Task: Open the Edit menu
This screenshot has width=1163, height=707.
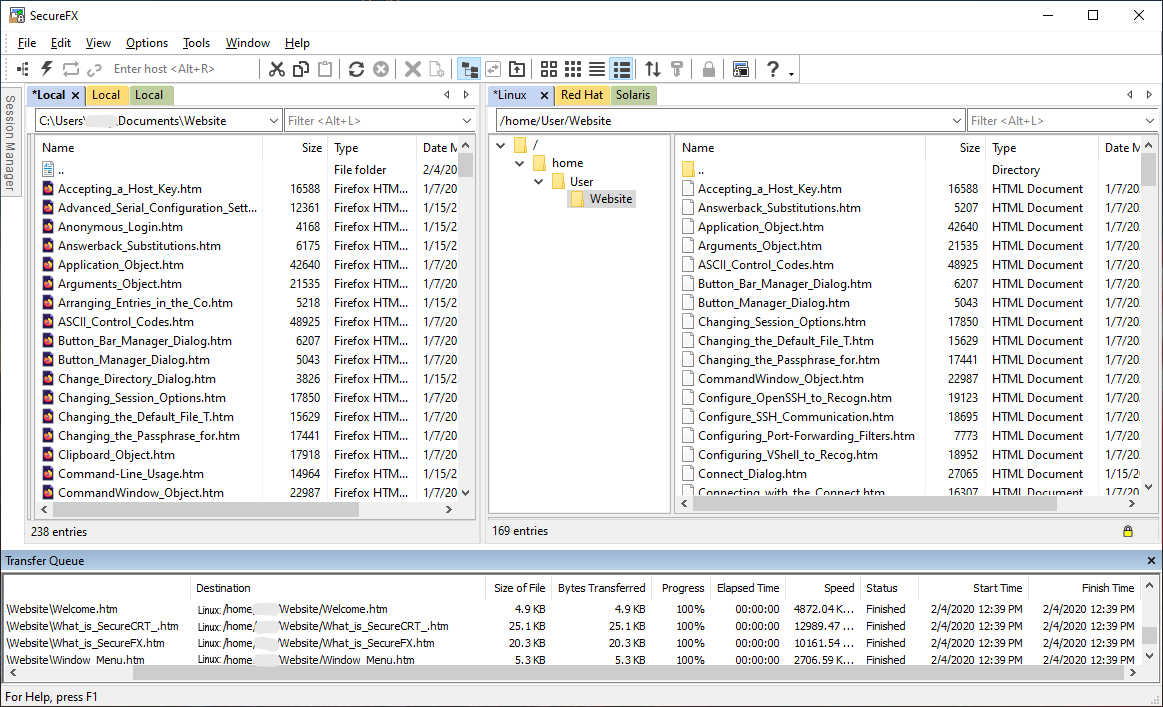Action: tap(61, 43)
